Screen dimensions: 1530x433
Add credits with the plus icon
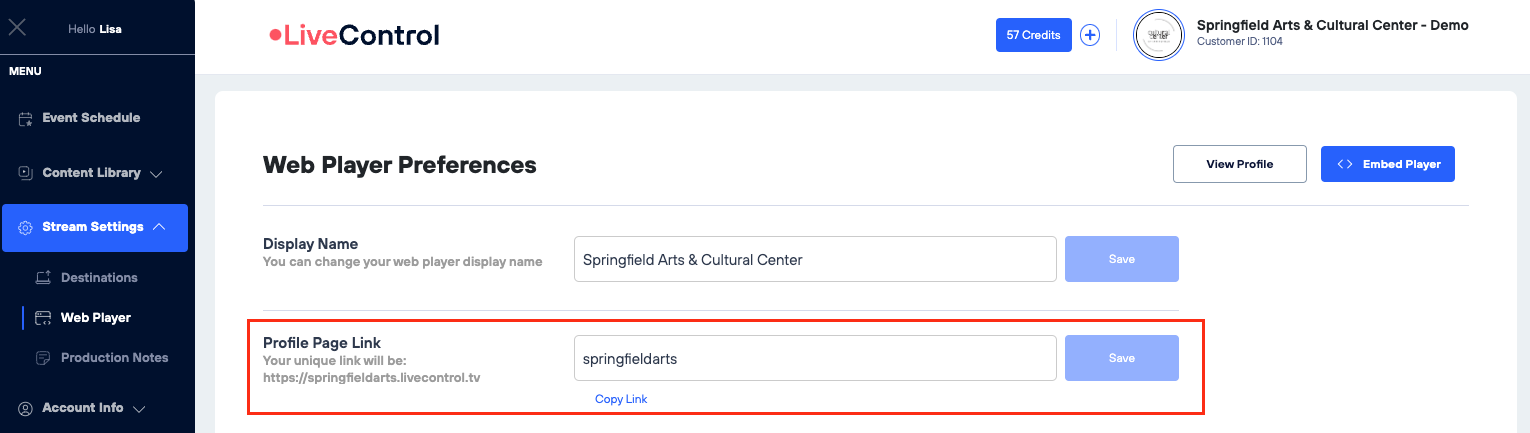pyautogui.click(x=1090, y=35)
